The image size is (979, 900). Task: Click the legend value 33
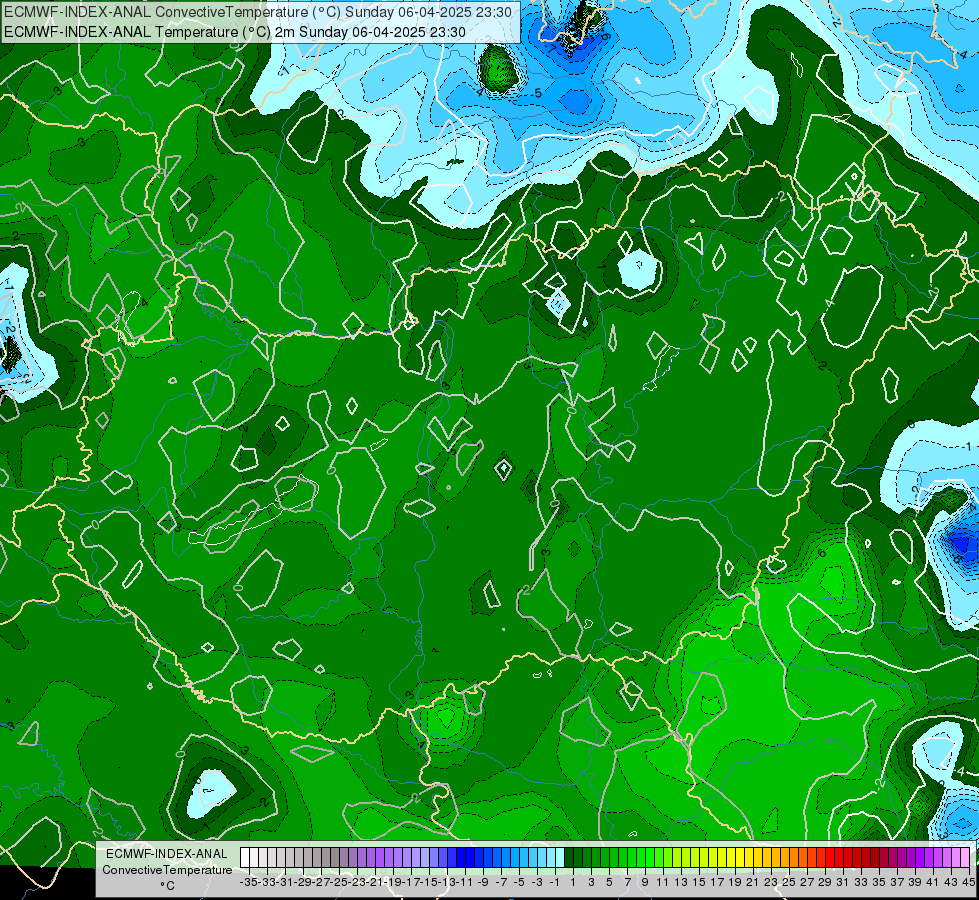(x=860, y=882)
